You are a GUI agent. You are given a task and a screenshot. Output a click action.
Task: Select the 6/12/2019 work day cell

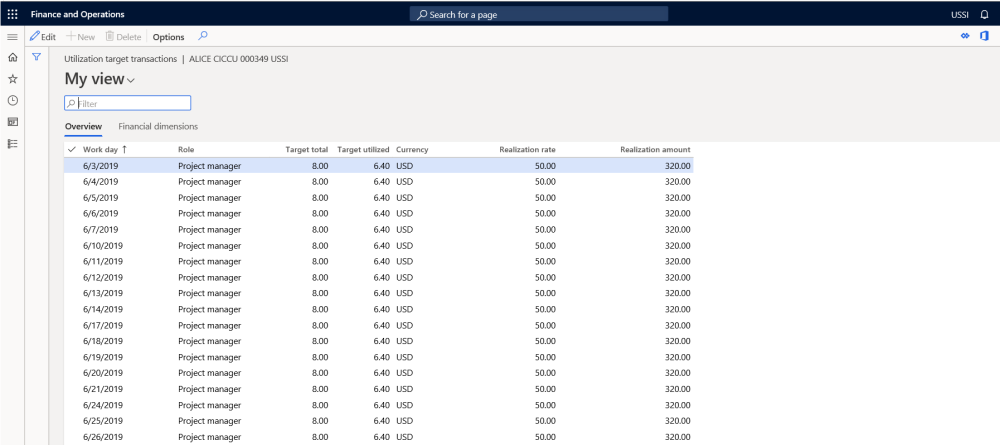(103, 277)
